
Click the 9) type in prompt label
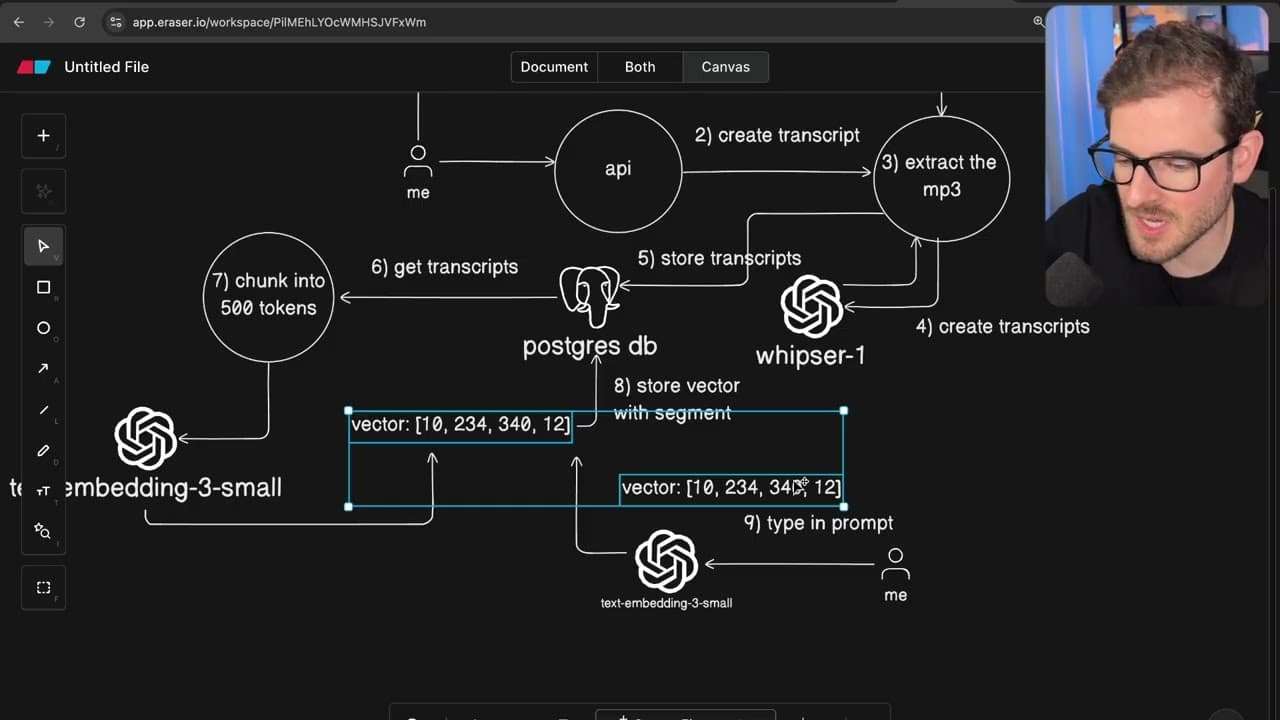(x=819, y=523)
